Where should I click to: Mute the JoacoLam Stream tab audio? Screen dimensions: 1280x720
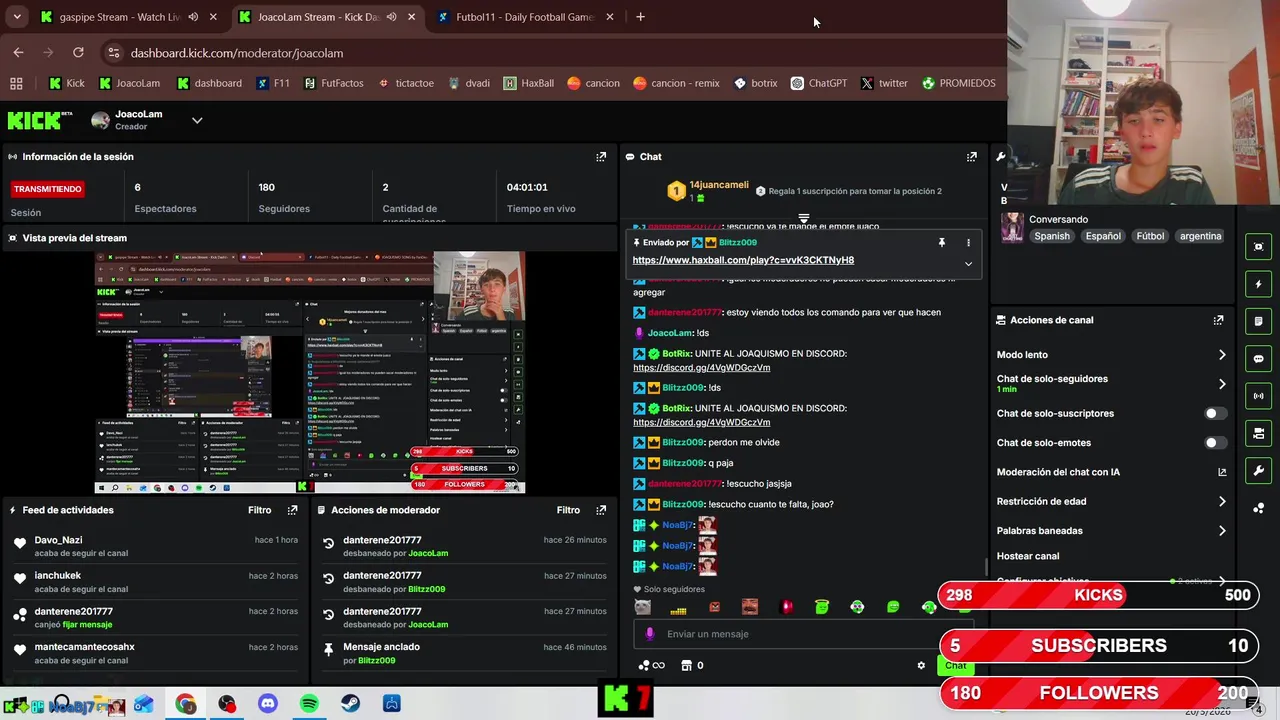pos(391,17)
